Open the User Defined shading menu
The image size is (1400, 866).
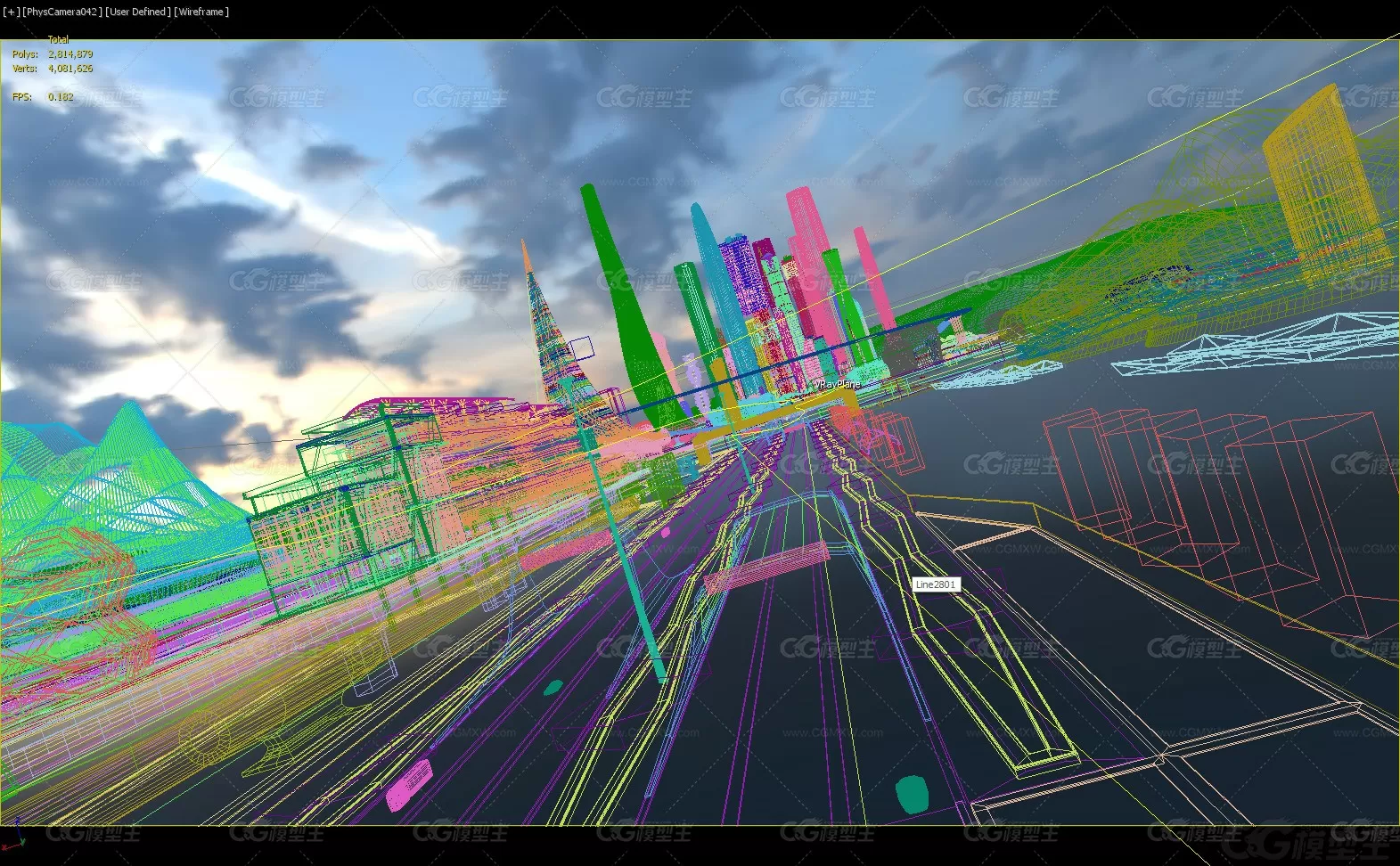pos(138,12)
